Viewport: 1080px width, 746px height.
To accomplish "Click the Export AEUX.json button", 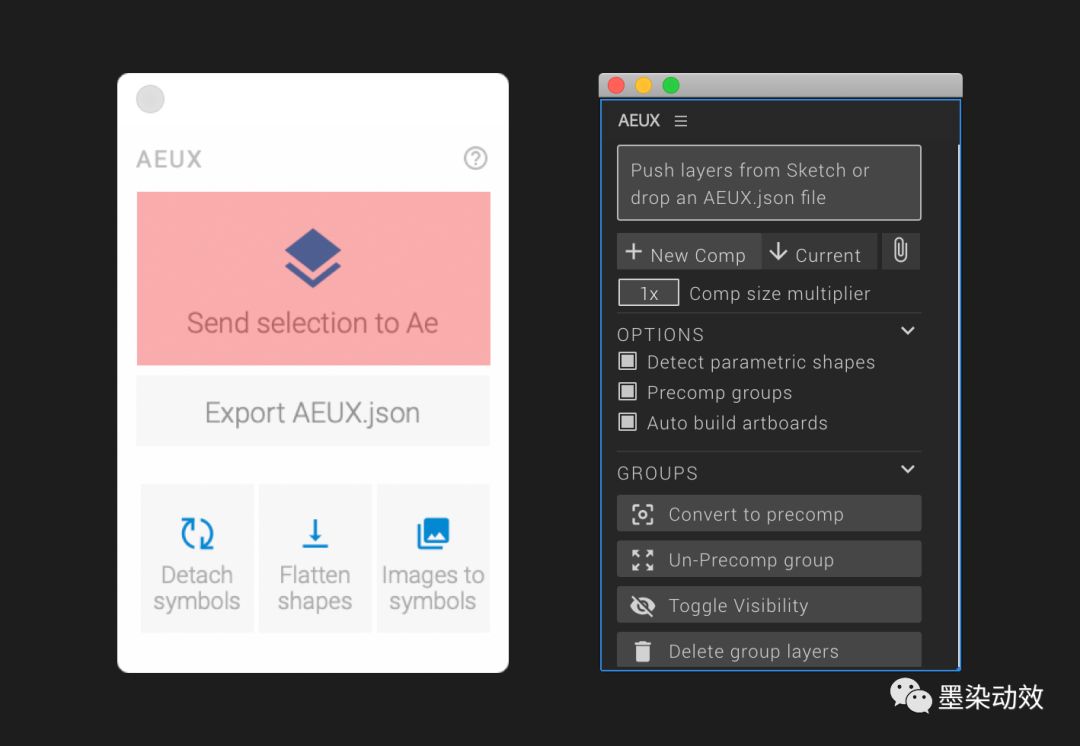I will tap(313, 411).
